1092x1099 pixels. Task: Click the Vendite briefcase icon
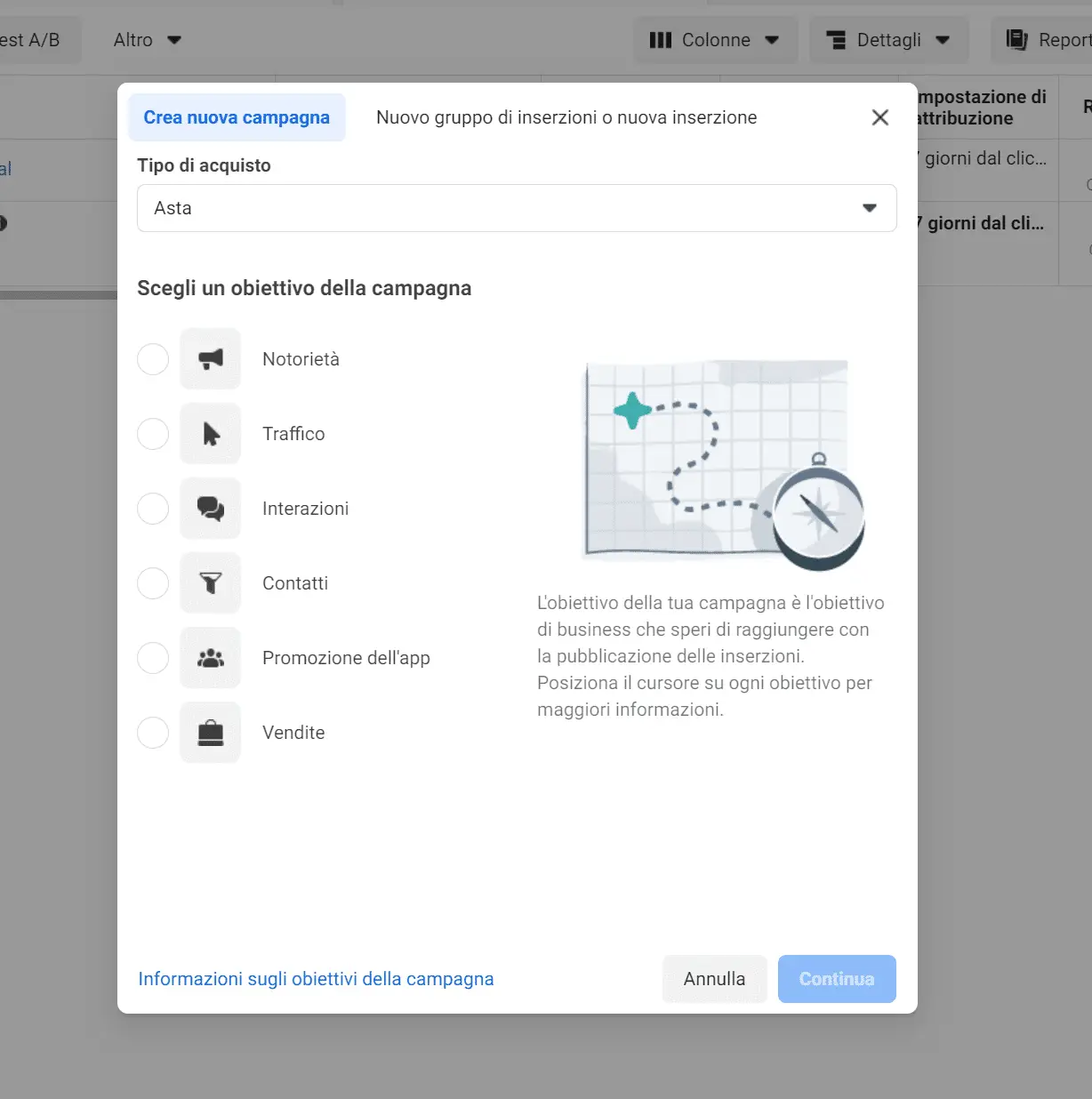click(211, 733)
